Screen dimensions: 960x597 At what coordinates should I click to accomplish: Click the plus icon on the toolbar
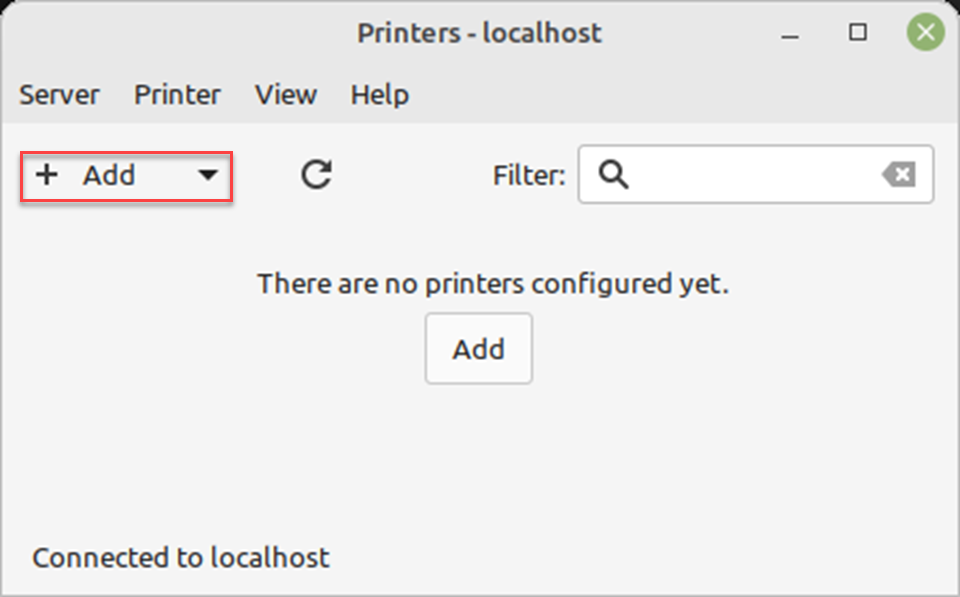46,175
